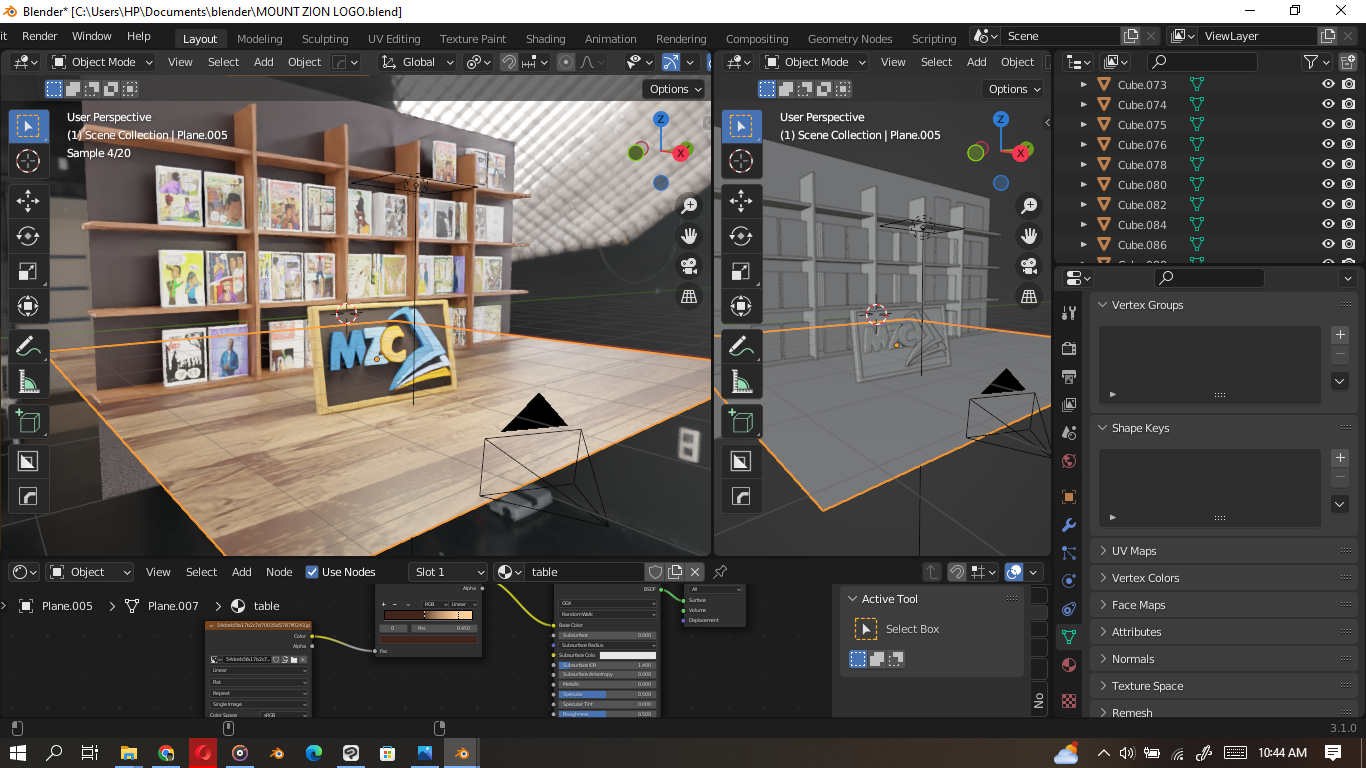Adjust the Roughness slider on the Principled BSDF
Screen dimensions: 1366x768
(x=607, y=713)
